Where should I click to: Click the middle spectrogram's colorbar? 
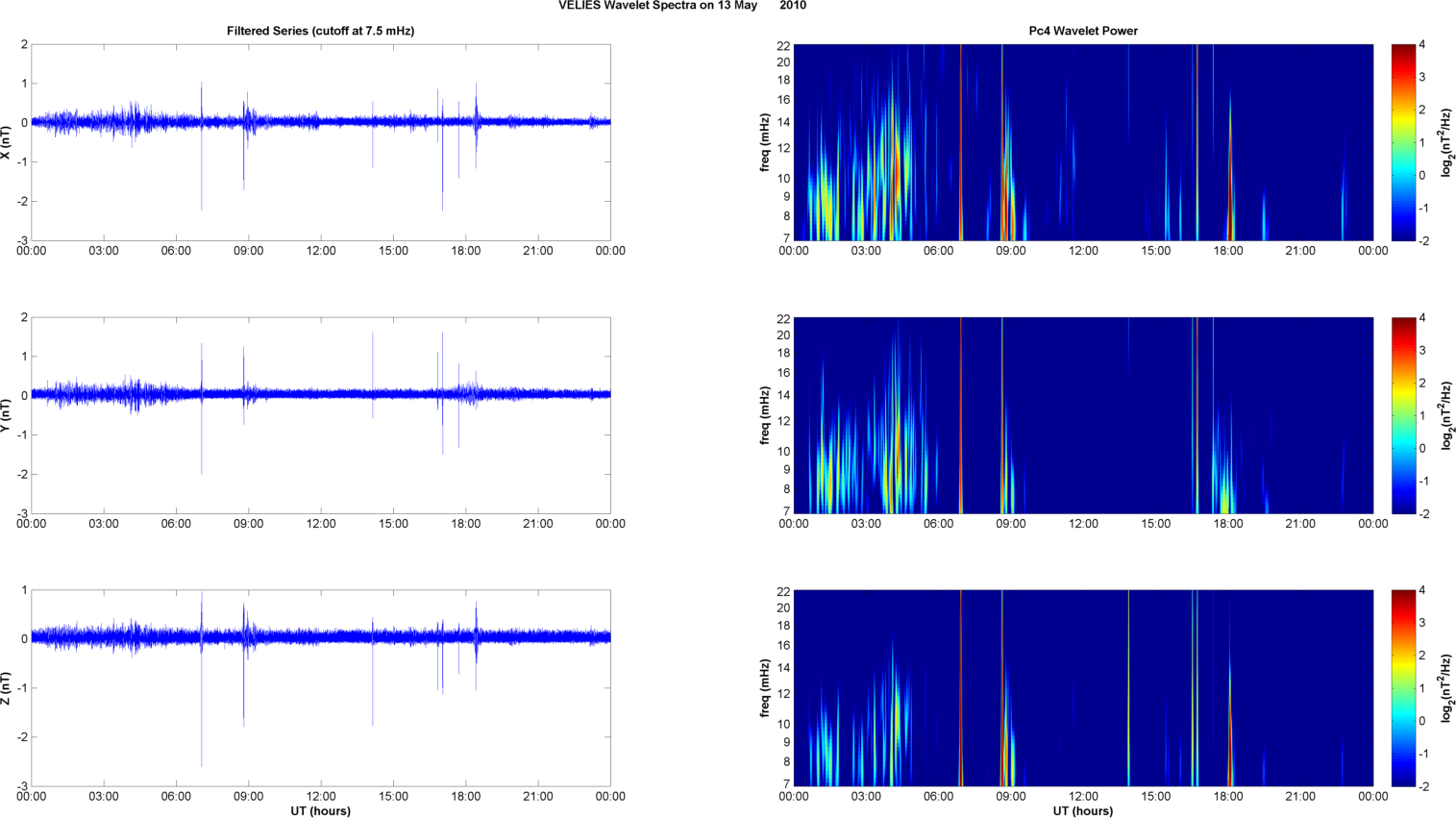(1403, 415)
